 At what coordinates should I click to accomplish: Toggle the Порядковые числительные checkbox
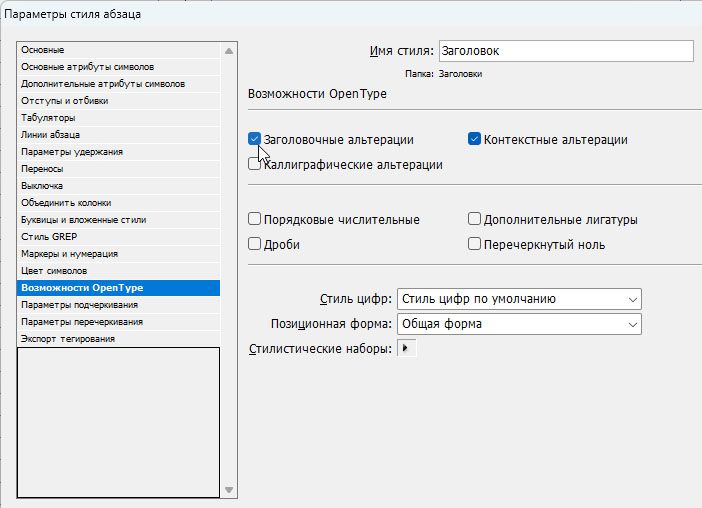pyautogui.click(x=255, y=220)
